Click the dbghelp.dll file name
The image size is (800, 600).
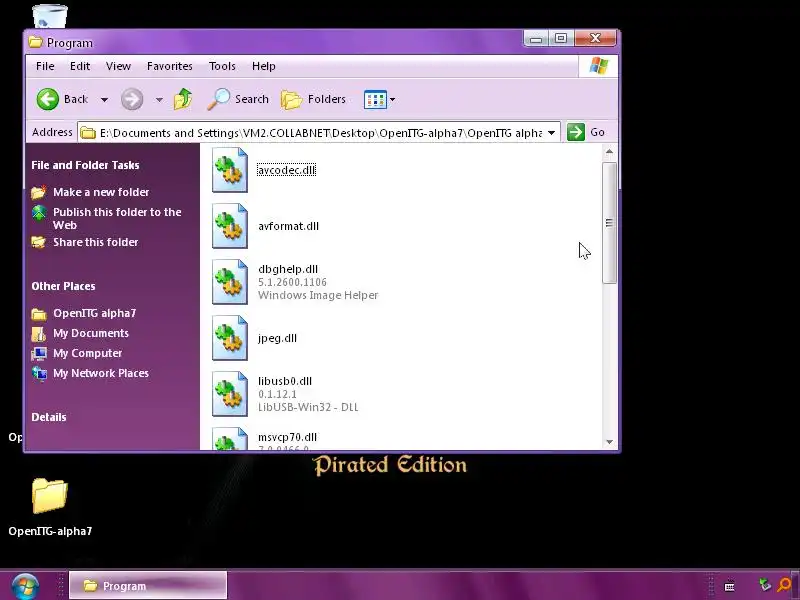click(288, 269)
